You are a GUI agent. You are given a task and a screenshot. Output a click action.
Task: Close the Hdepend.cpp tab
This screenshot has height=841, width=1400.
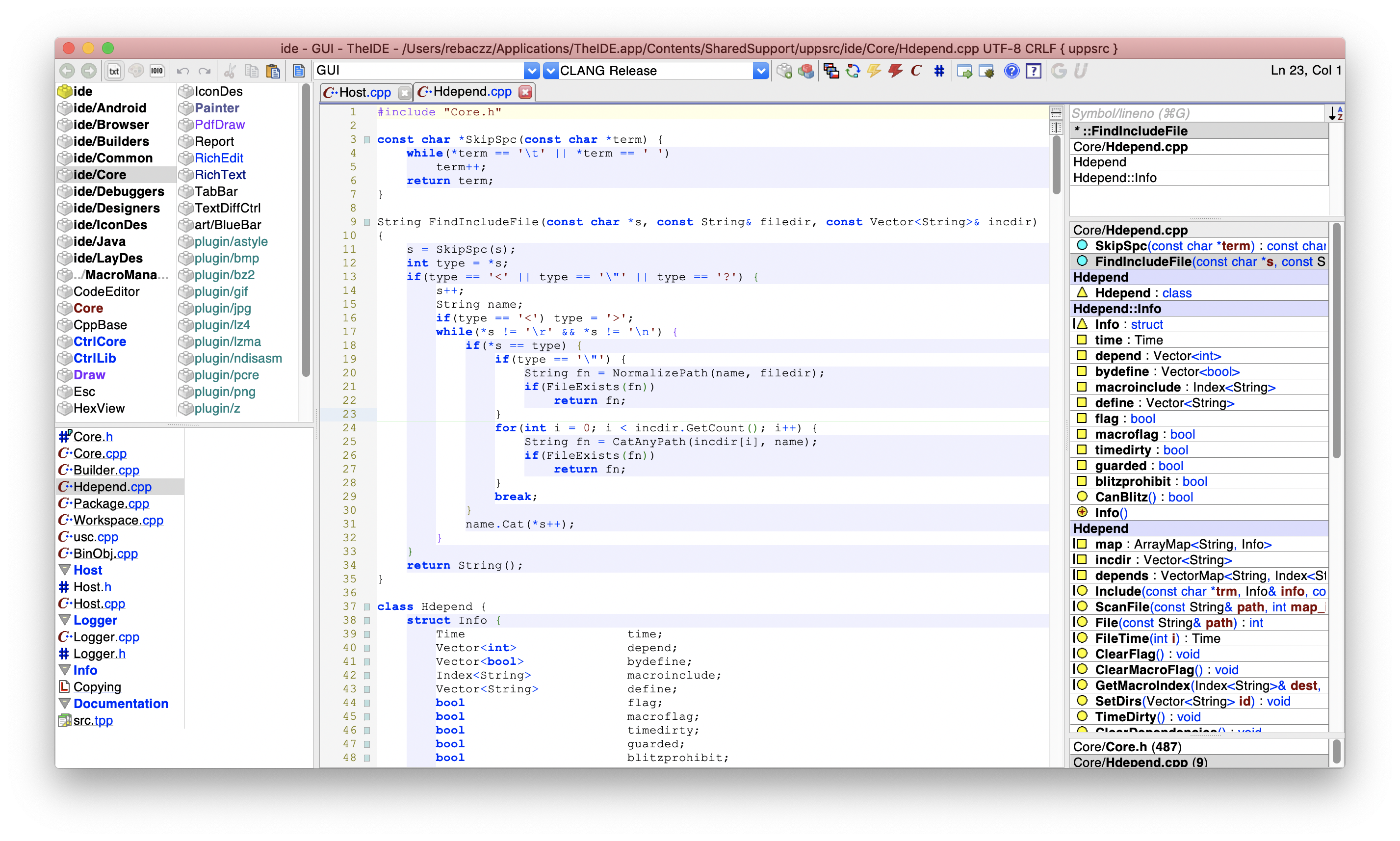pos(525,92)
